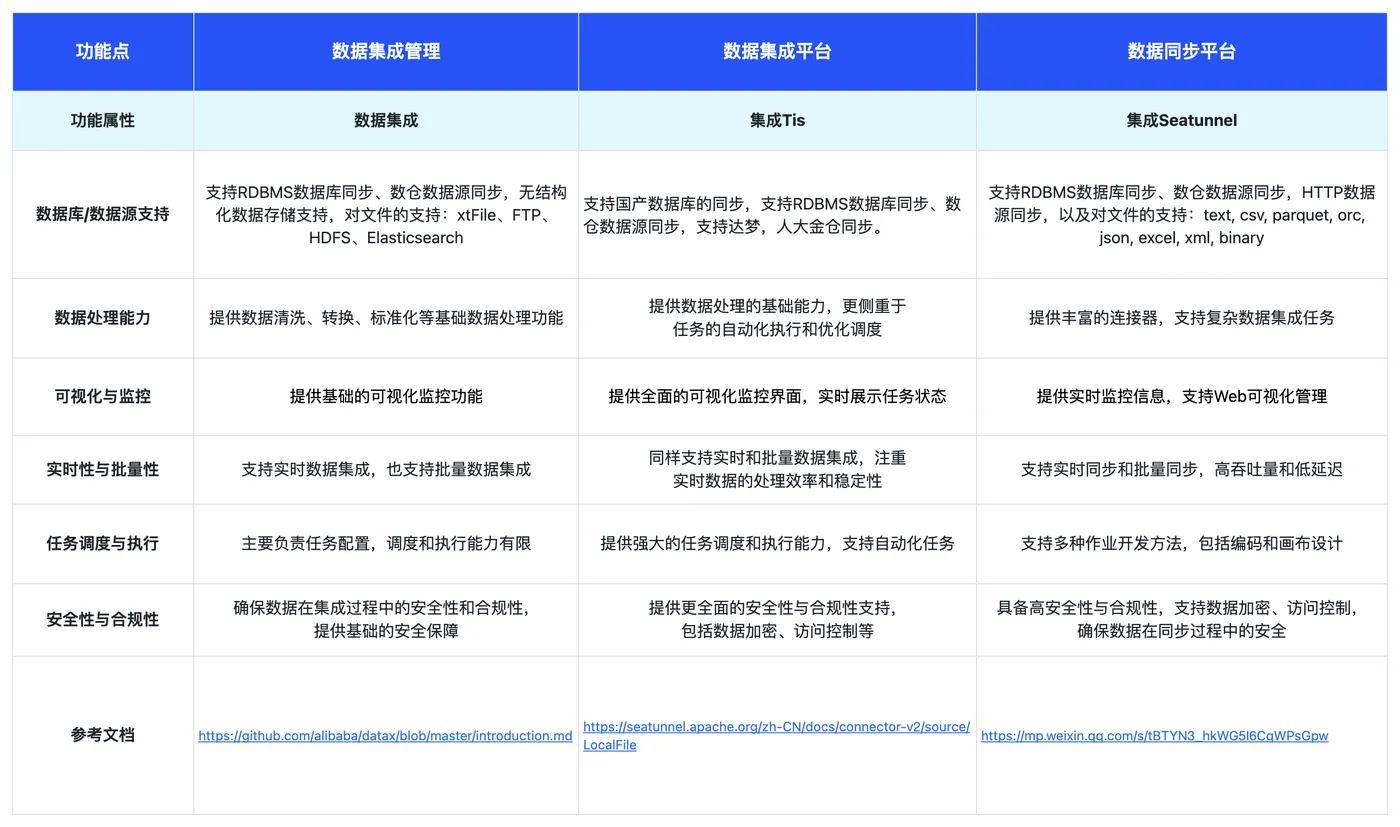Select the 功能属性 row label
This screenshot has width=1400, height=827.
(x=103, y=120)
